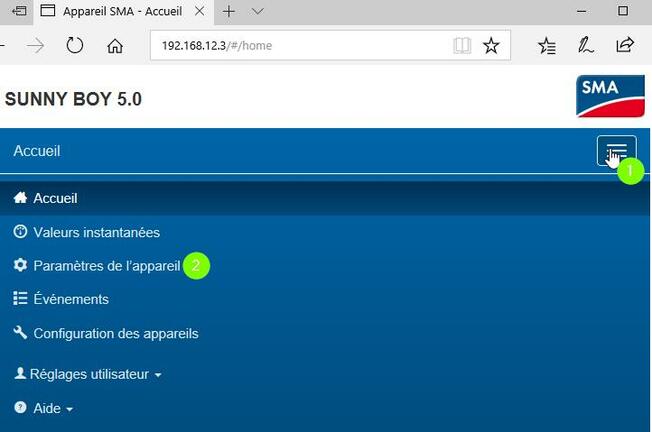Click the browser forward arrow
652x432 pixels.
pos(35,45)
